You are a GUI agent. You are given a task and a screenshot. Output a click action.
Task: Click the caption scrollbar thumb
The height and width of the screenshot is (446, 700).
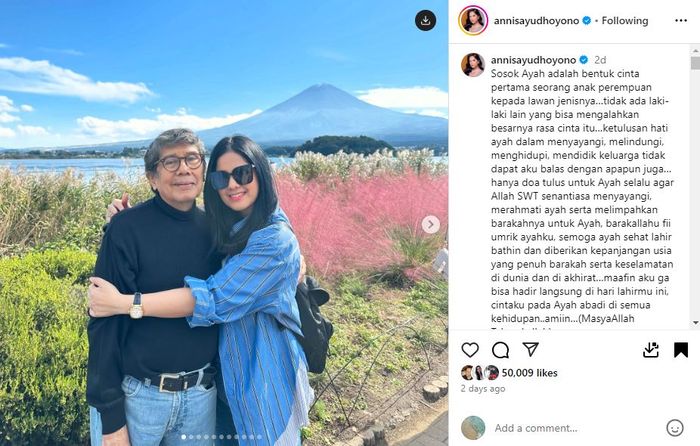(695, 63)
